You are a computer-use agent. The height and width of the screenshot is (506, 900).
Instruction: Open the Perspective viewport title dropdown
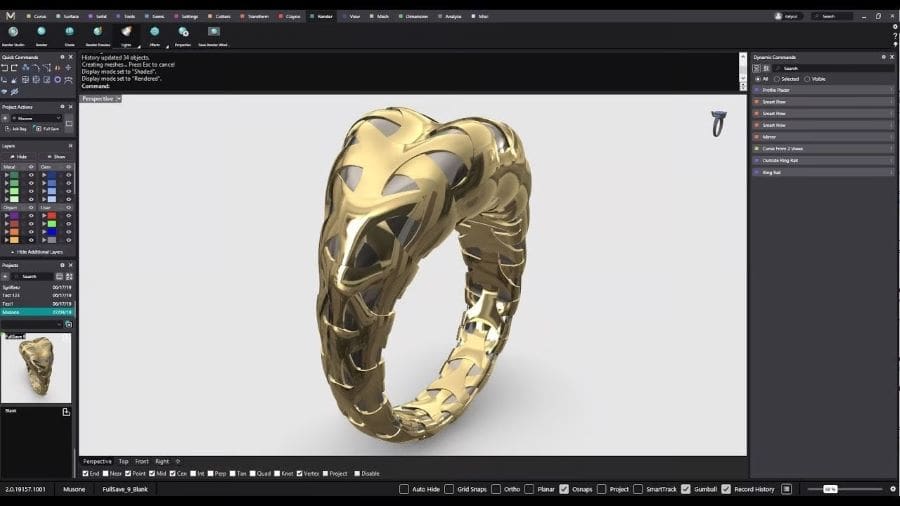click(119, 99)
